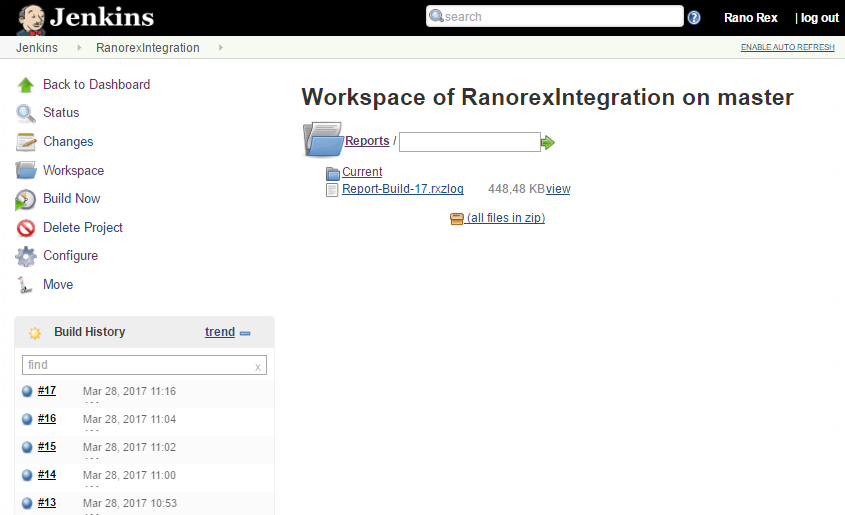
Task: Click the Move icon in sidebar
Action: [x=24, y=285]
